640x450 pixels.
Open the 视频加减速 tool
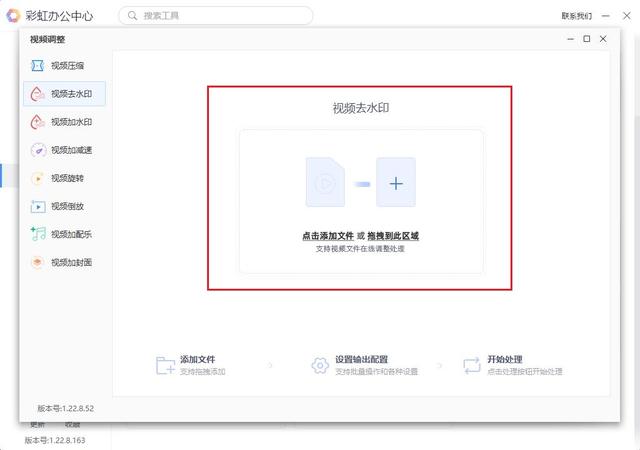64,150
